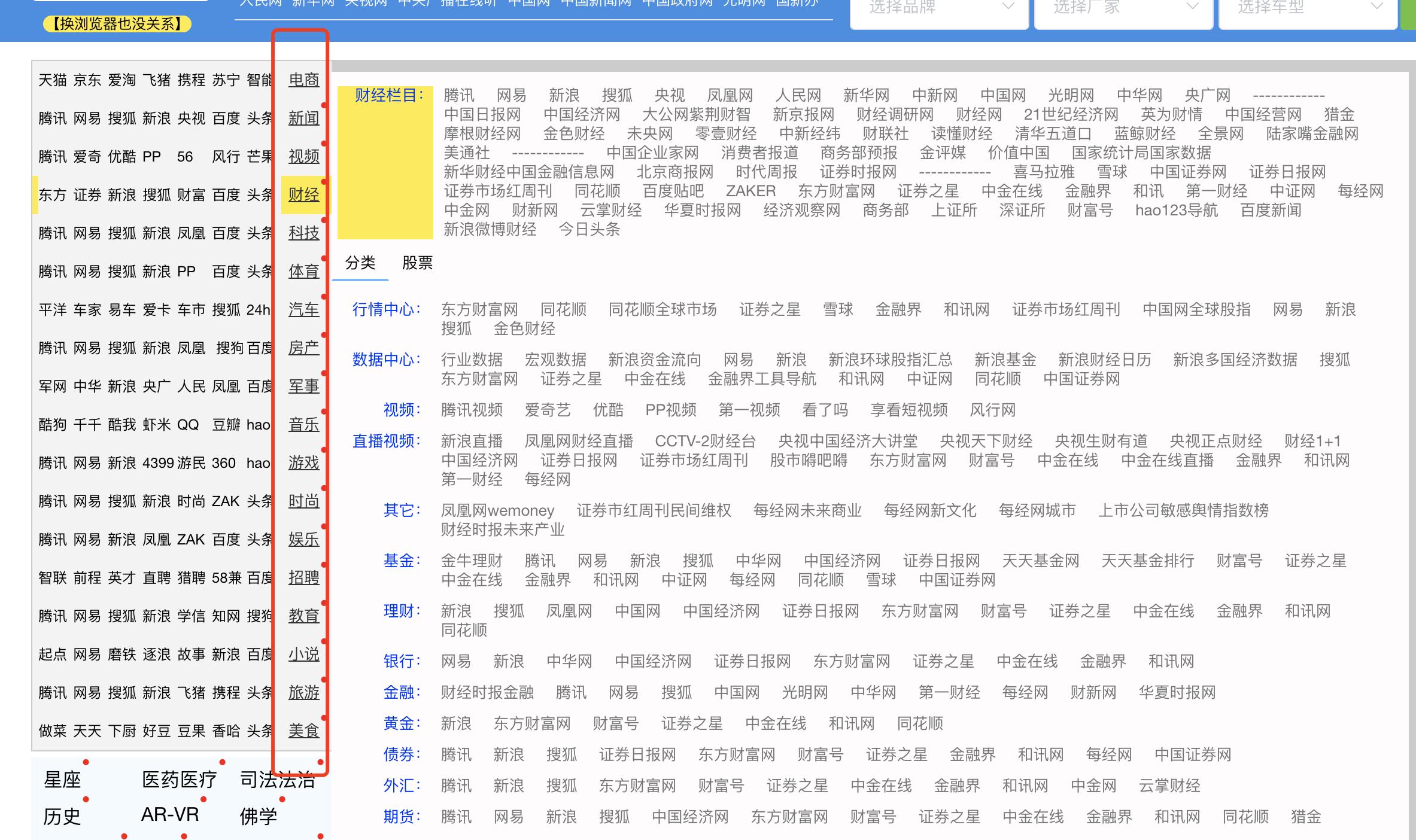Viewport: 1416px width, 840px height.
Task: Click 凤凰网wemoney under 其它
Action: (x=497, y=510)
